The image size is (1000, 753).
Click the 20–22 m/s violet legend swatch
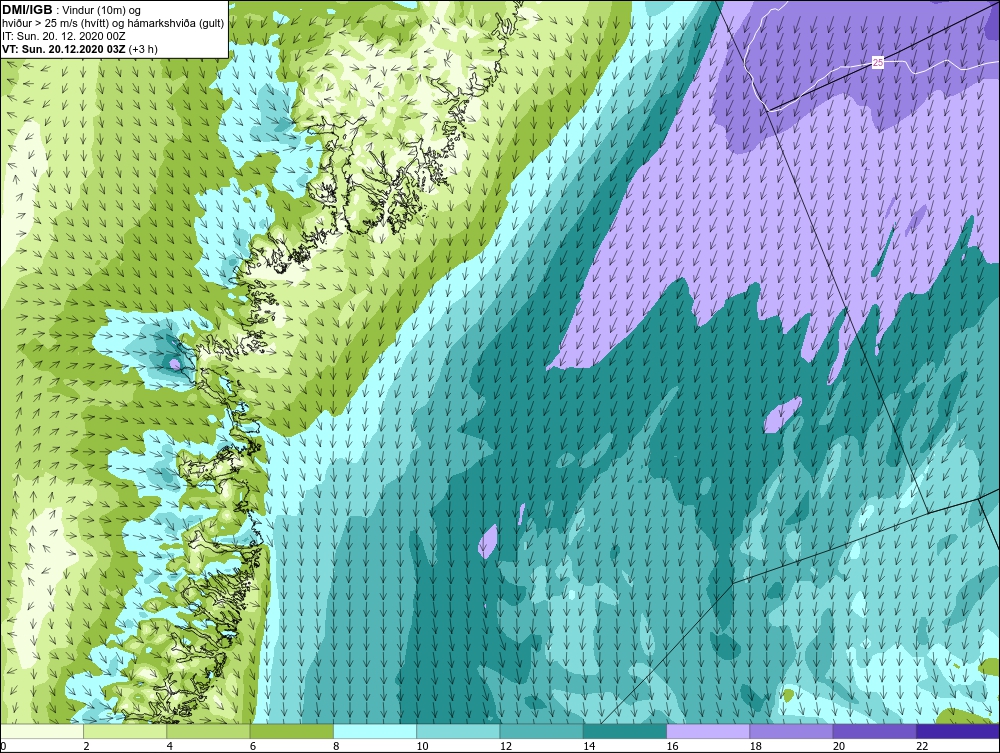click(x=874, y=731)
